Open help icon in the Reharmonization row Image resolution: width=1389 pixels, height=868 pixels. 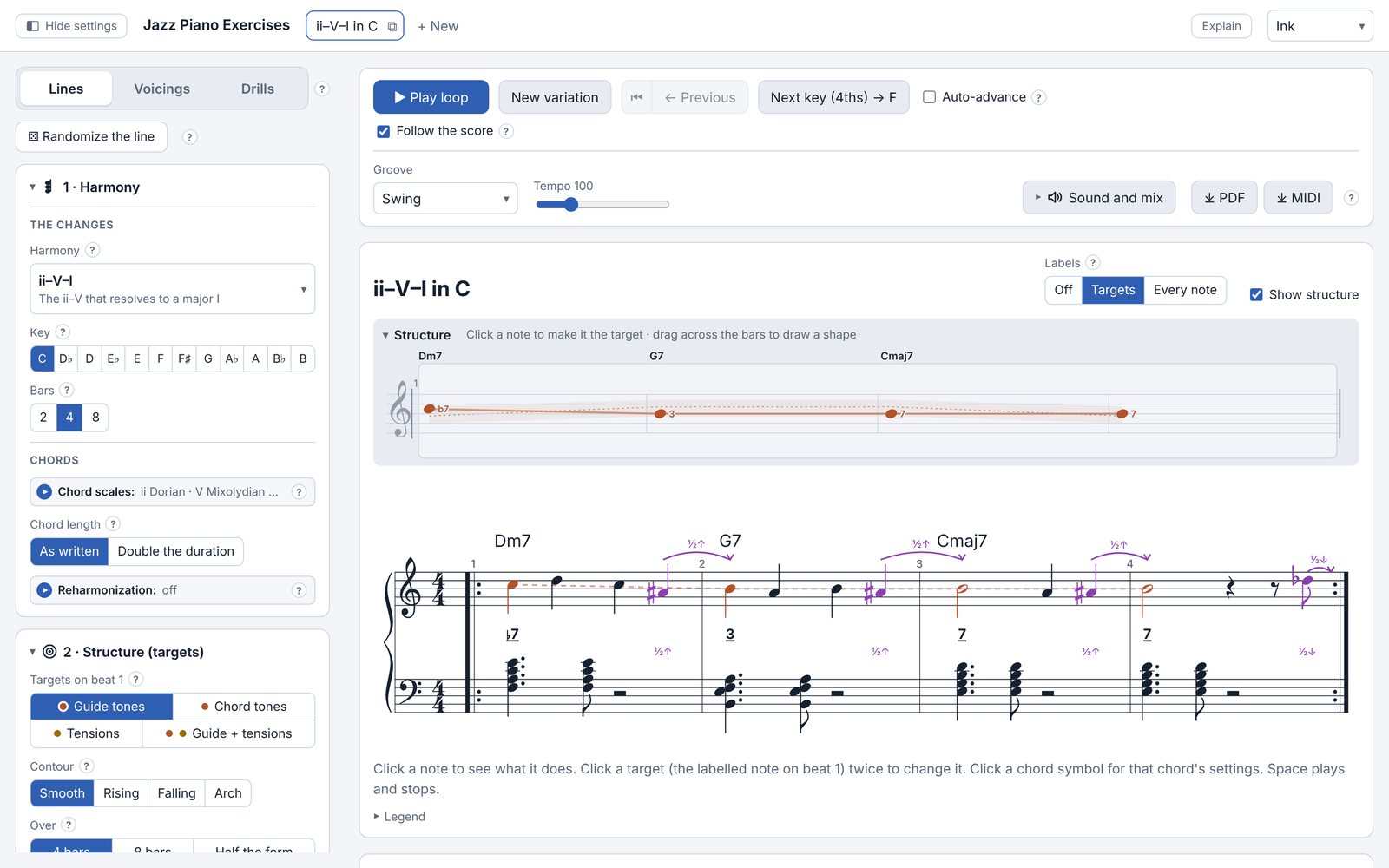click(299, 589)
